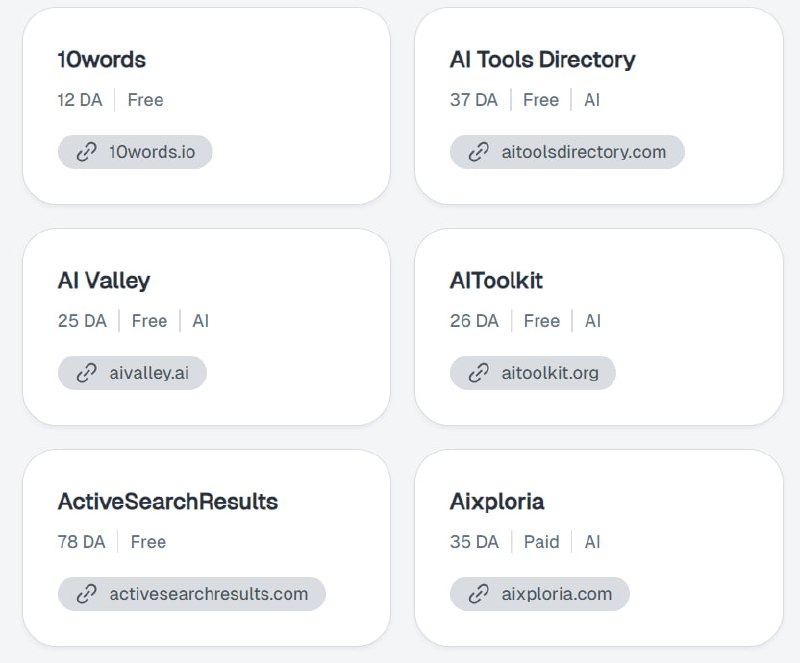800x663 pixels.
Task: Select the ActiveSearchResults card title
Action: [168, 501]
